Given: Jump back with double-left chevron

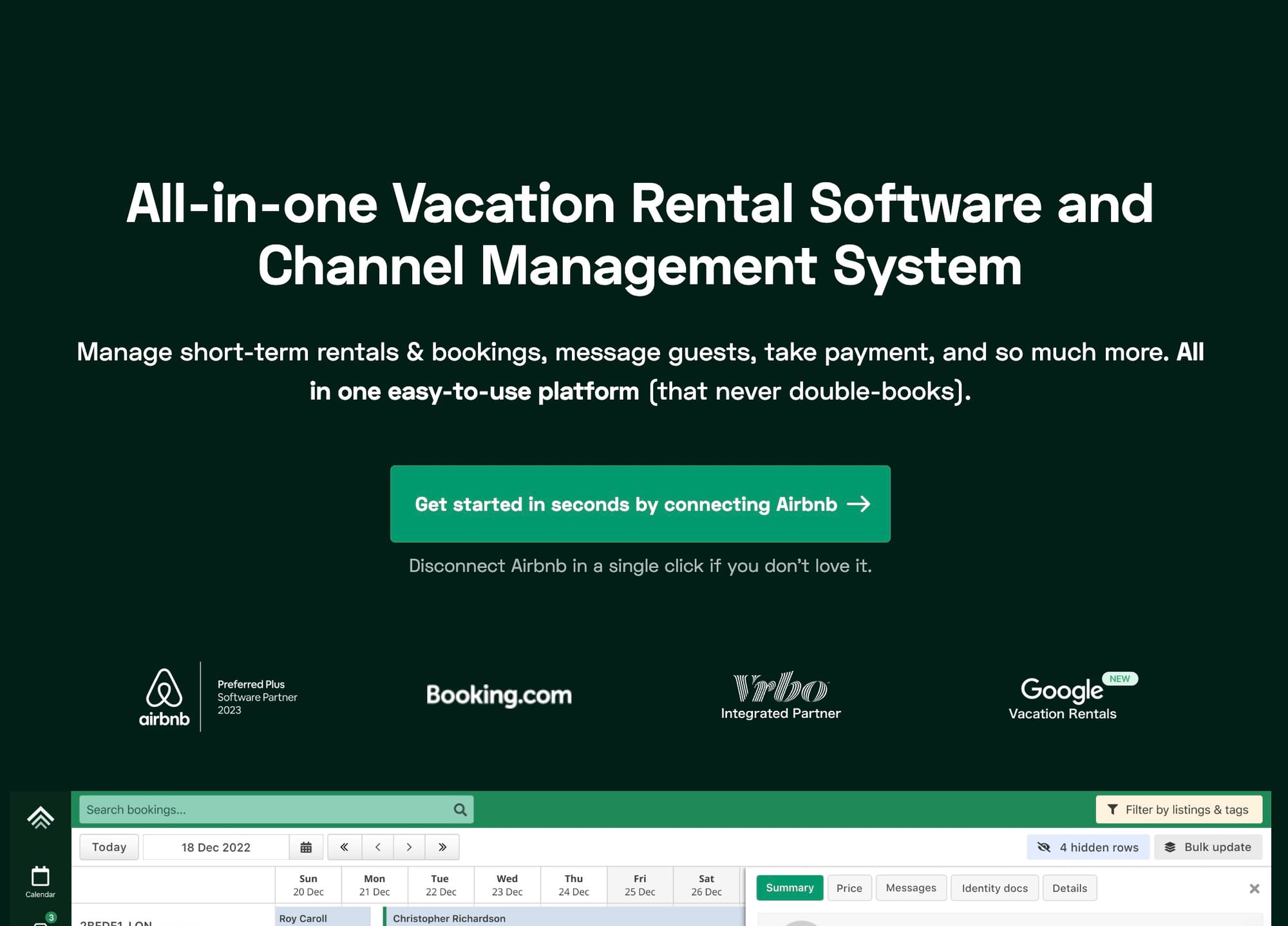Looking at the screenshot, I should click(345, 847).
